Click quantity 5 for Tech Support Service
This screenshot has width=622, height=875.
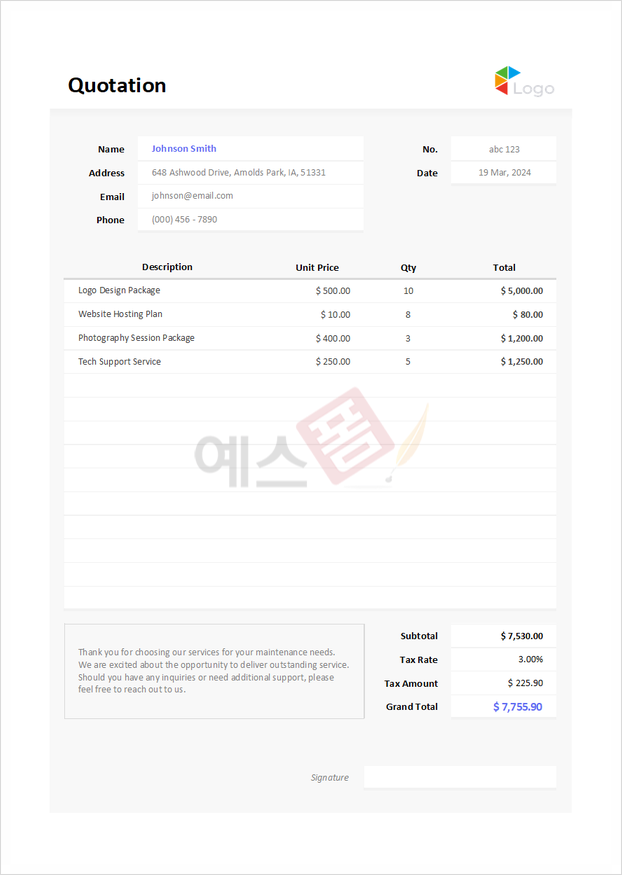pos(408,362)
